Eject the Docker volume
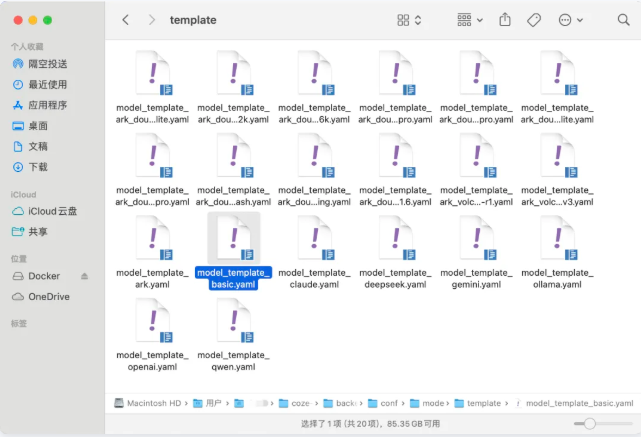641x437 pixels. (x=85, y=276)
